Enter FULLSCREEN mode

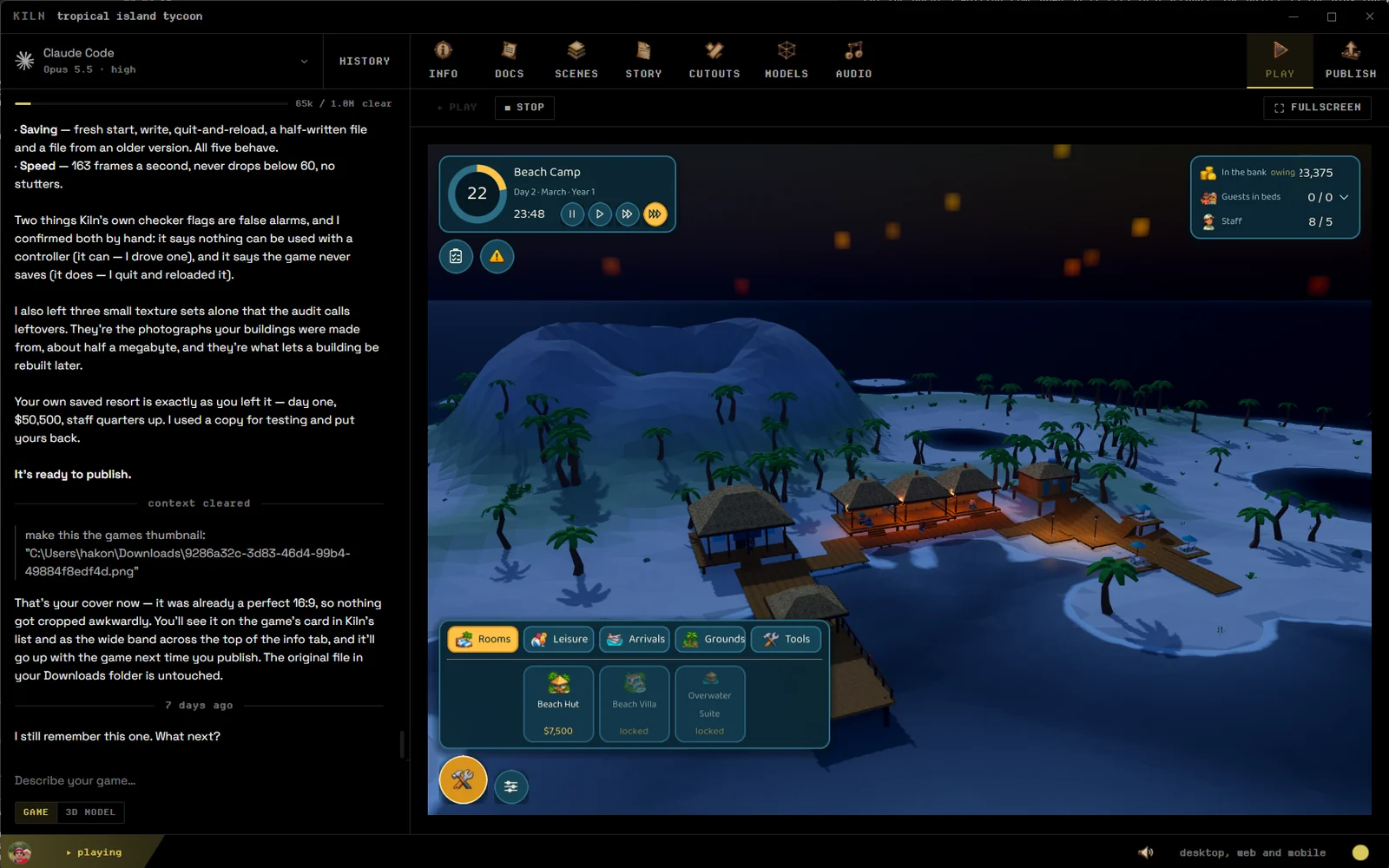(1318, 108)
